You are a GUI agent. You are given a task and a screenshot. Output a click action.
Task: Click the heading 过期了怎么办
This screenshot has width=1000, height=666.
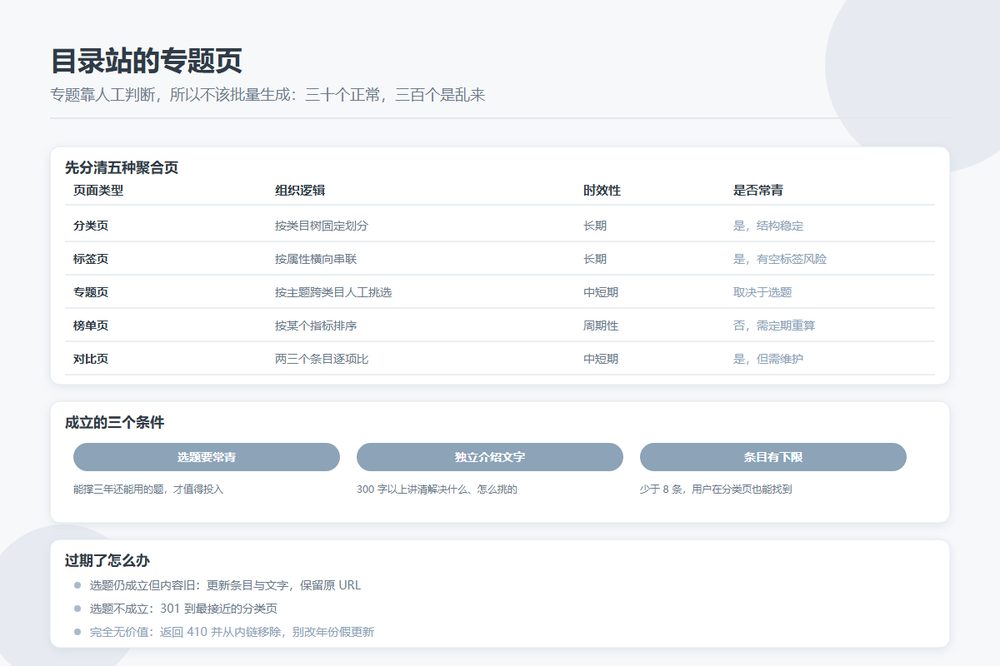(x=107, y=561)
